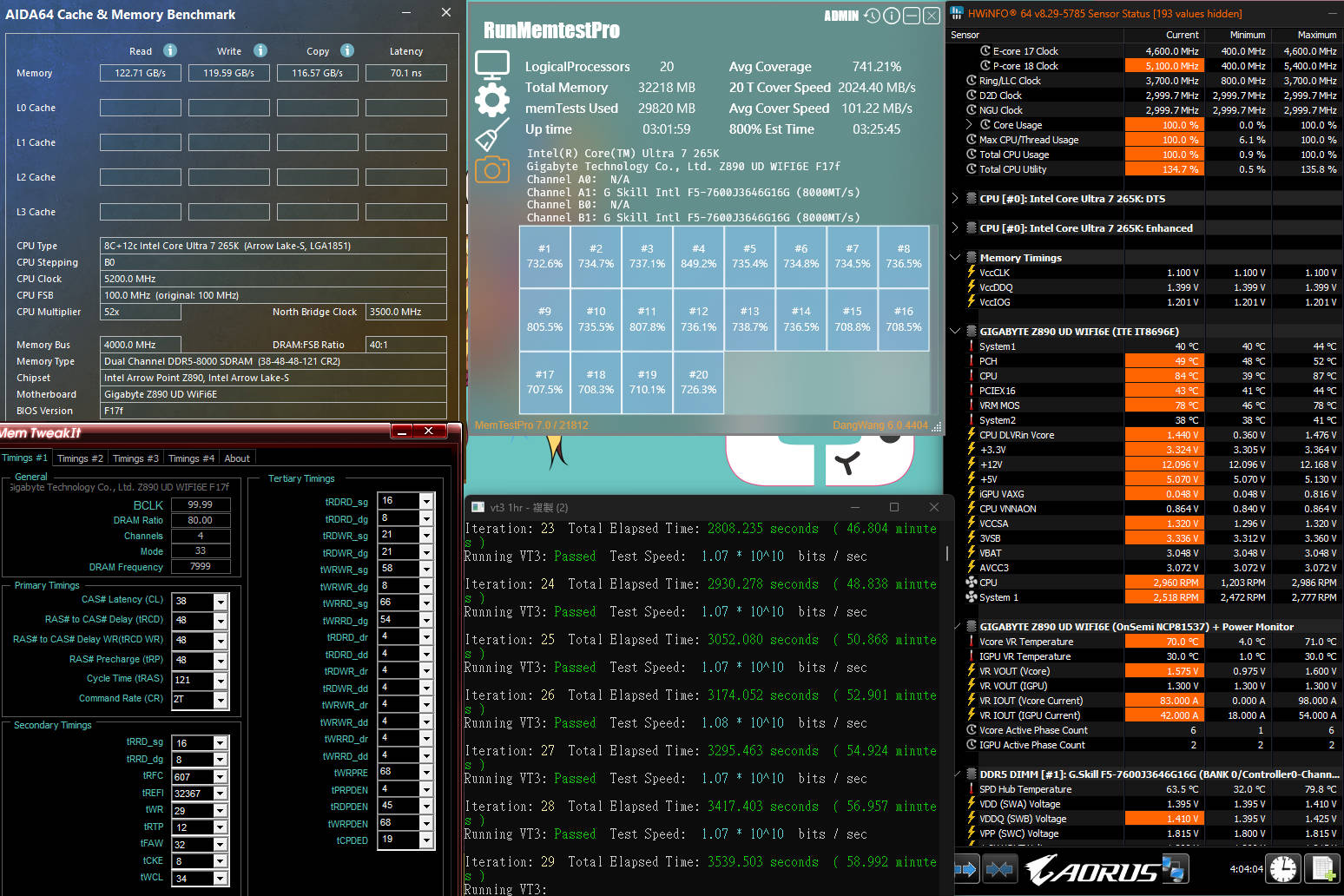Take screenshot with orange camera icon
The height and width of the screenshot is (896, 1344).
pyautogui.click(x=491, y=169)
